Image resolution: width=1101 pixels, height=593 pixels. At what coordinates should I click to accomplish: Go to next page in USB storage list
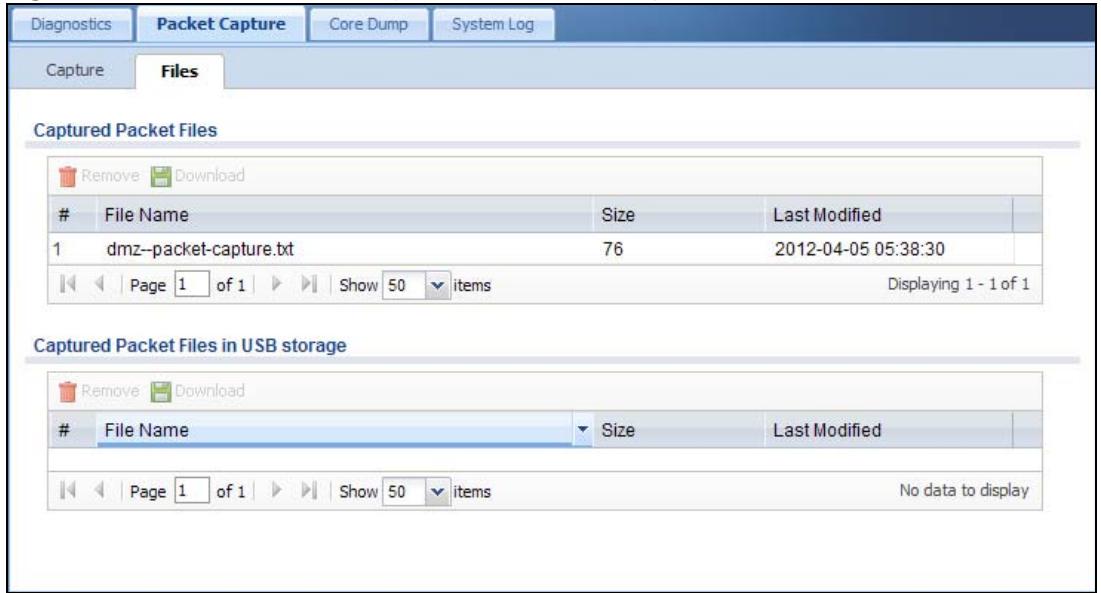pos(277,490)
